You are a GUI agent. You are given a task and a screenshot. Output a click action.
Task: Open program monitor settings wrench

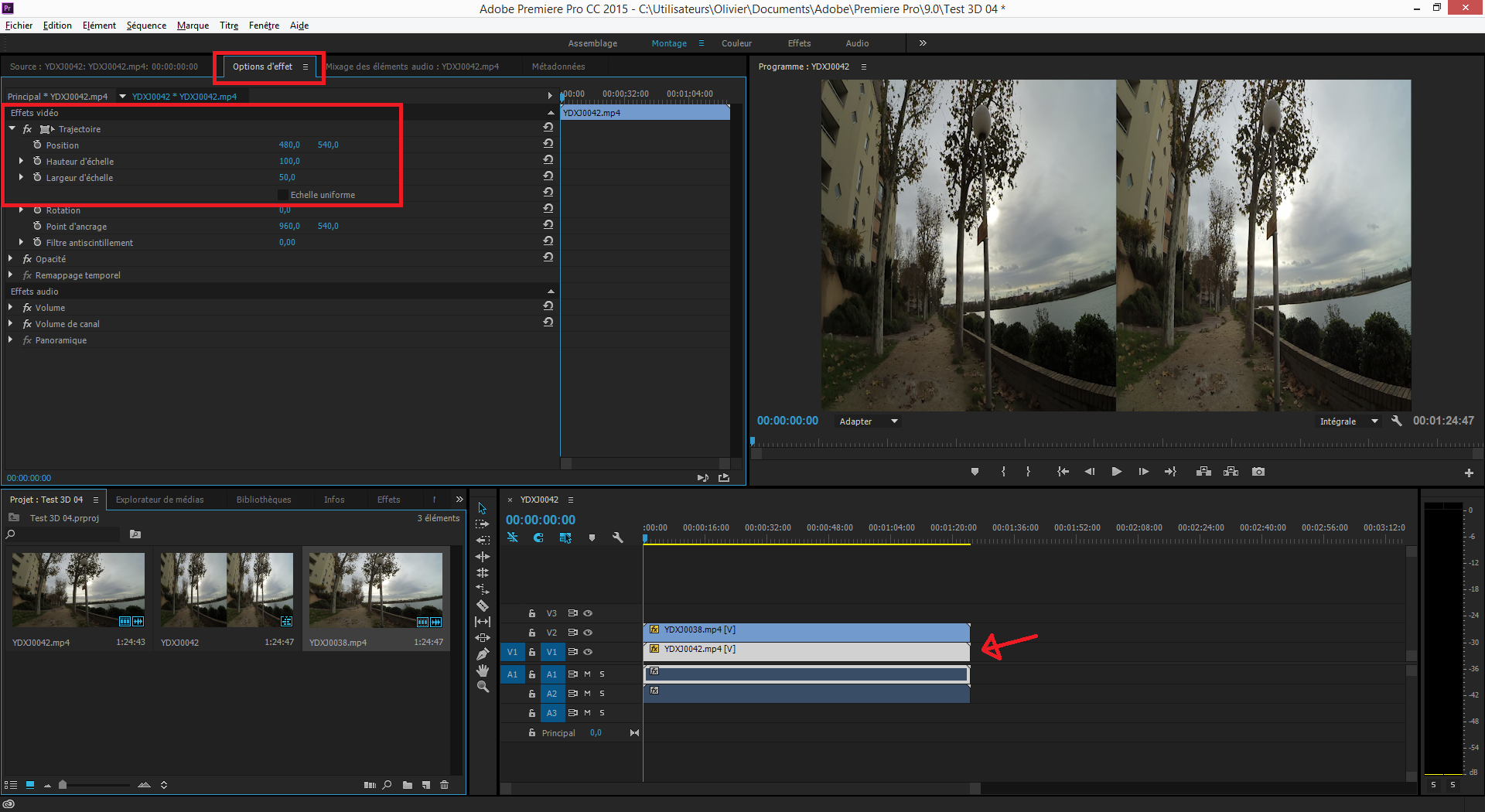pyautogui.click(x=1396, y=421)
